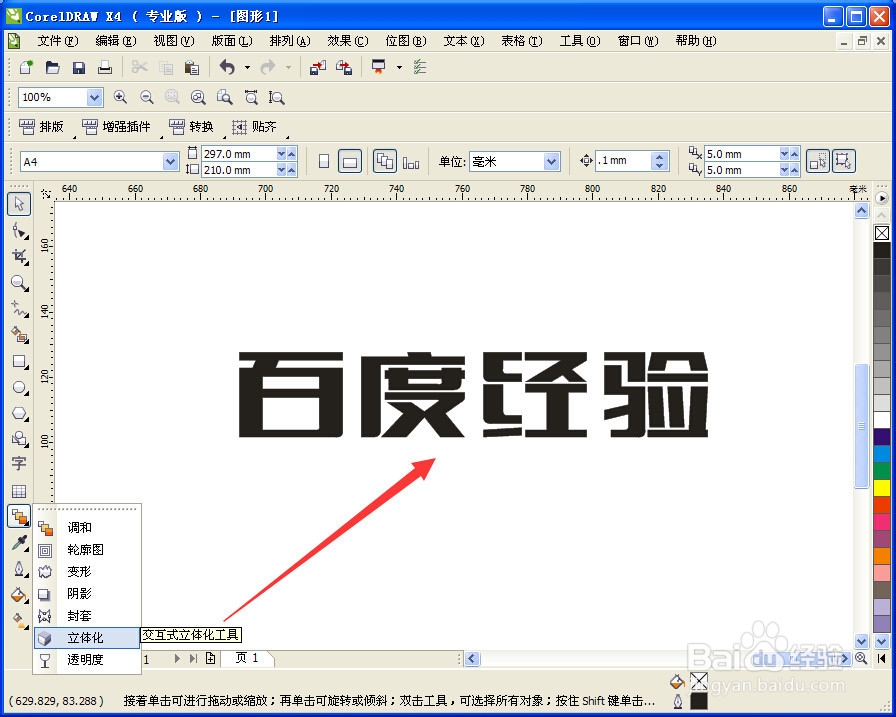Screen dimensions: 896x717
Task: Open the 增强插件 dropdown
Action: coord(117,127)
